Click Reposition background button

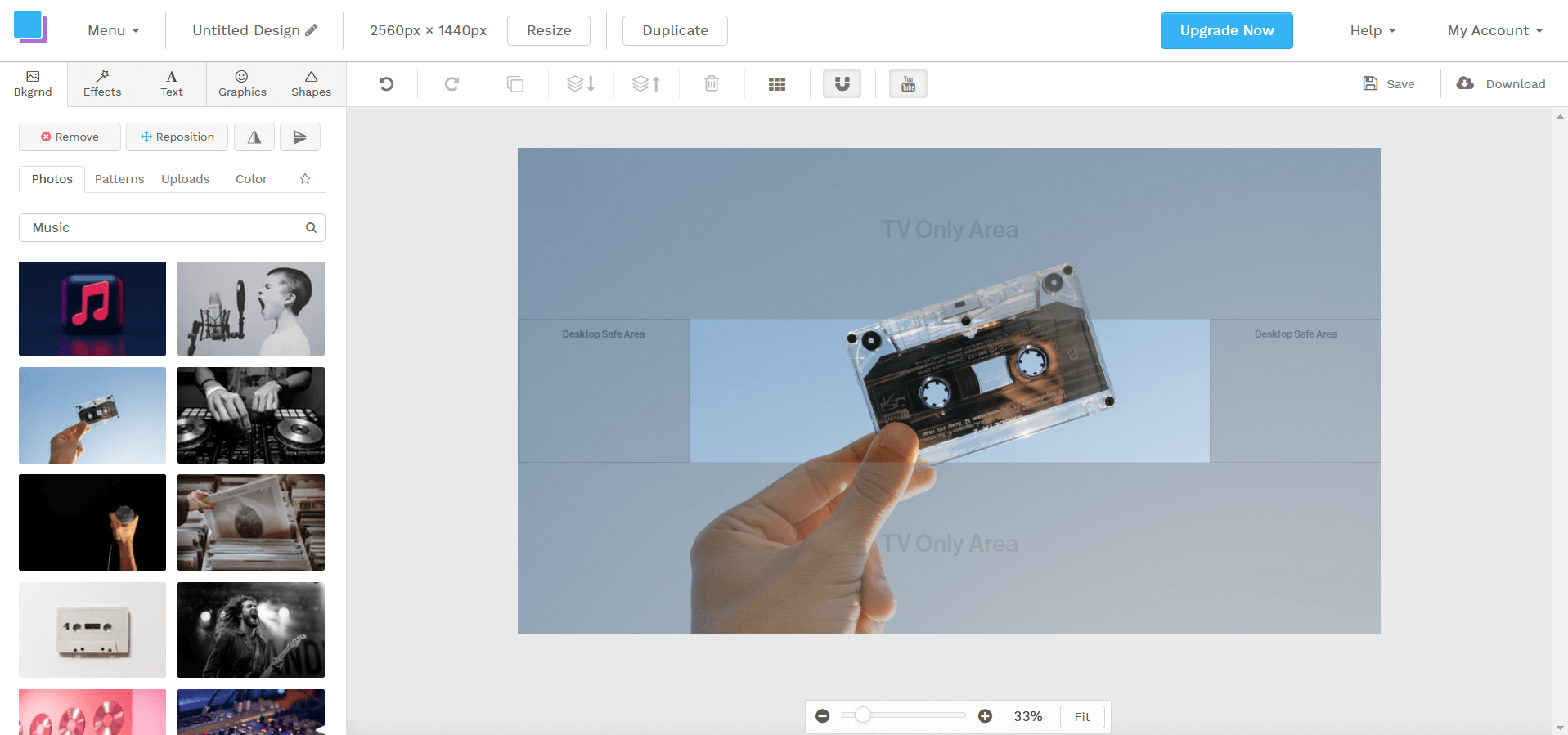[177, 137]
